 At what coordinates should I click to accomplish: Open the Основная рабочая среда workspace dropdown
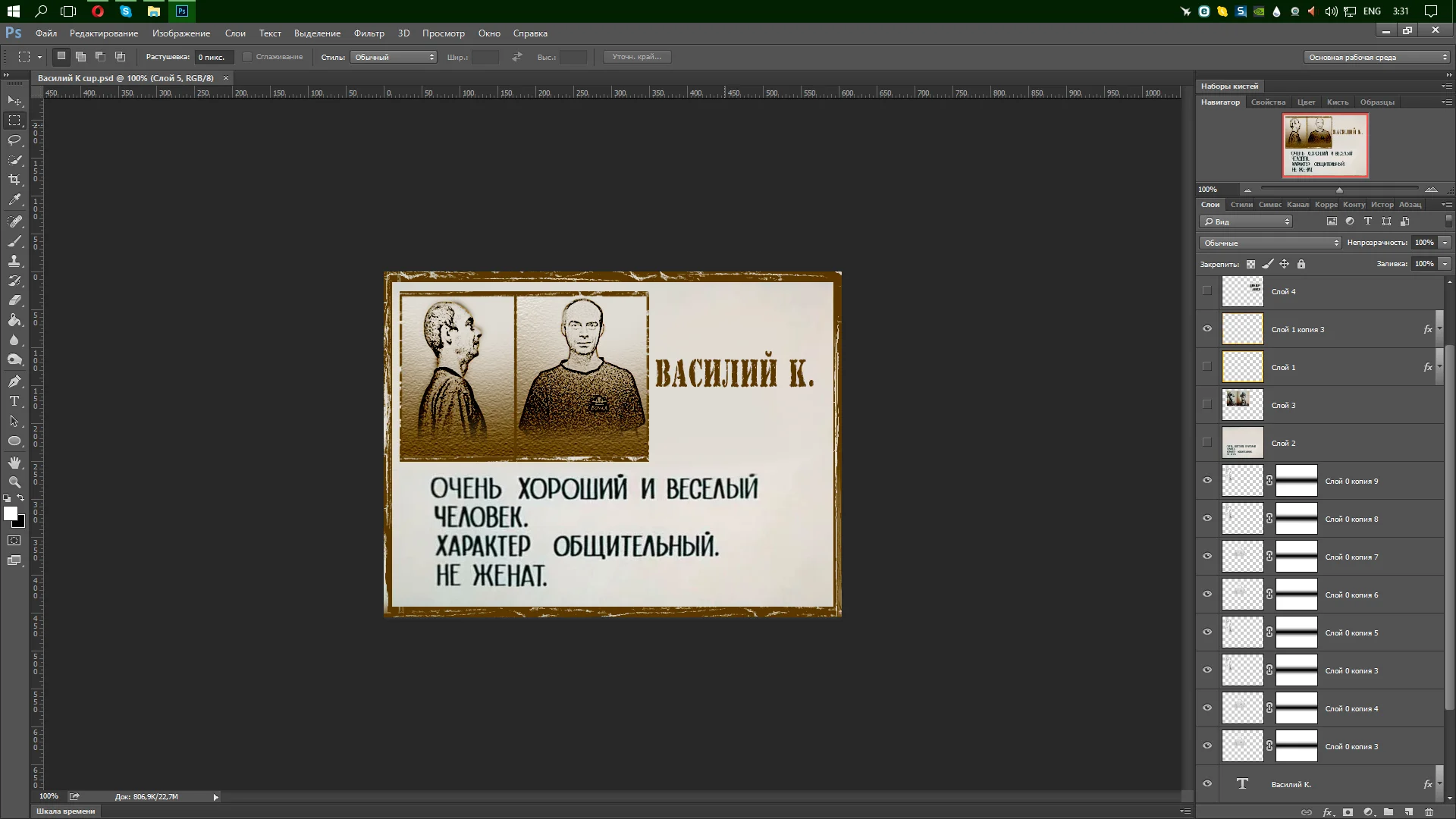pyautogui.click(x=1376, y=57)
